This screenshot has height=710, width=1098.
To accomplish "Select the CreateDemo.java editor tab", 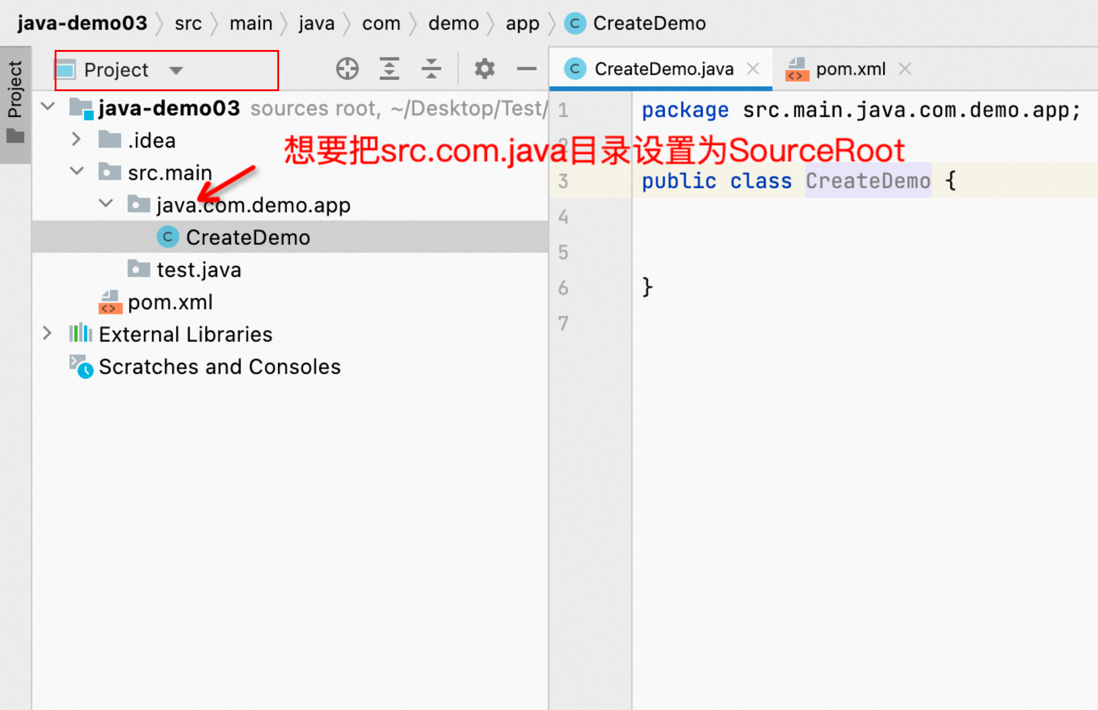I will 668,69.
